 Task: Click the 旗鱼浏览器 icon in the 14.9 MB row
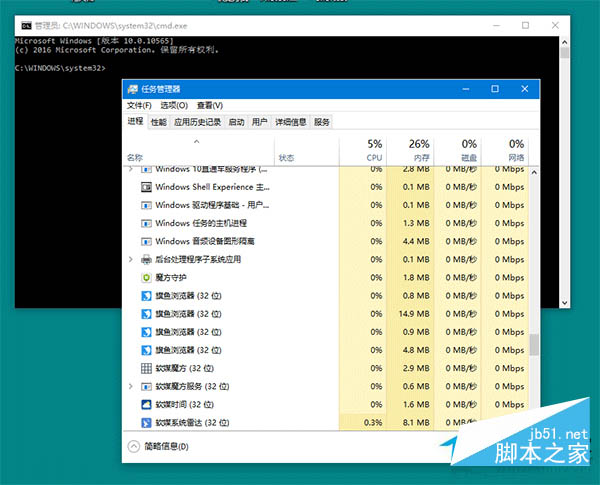[x=146, y=314]
